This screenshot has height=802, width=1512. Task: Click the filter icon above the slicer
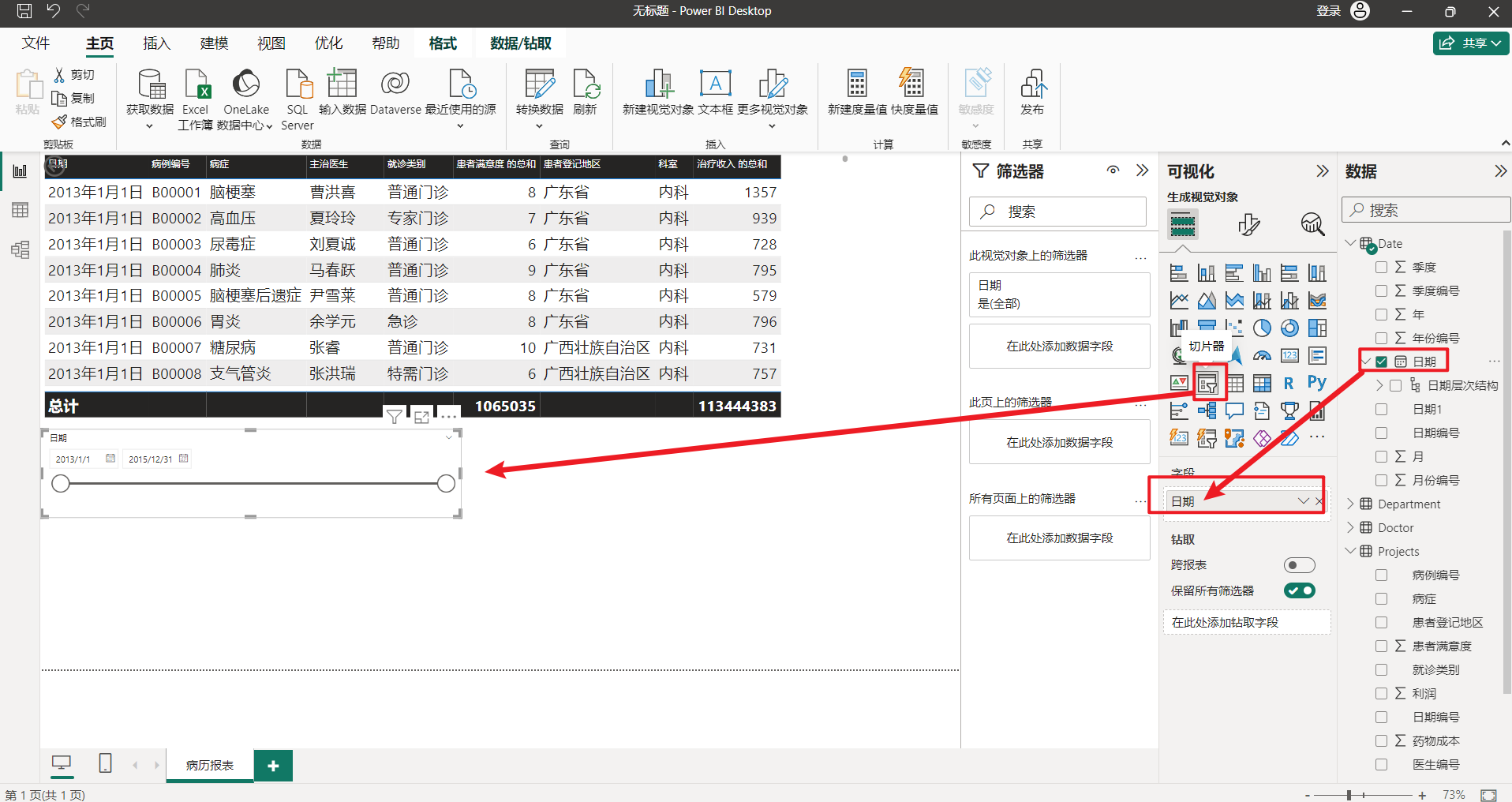[x=394, y=416]
